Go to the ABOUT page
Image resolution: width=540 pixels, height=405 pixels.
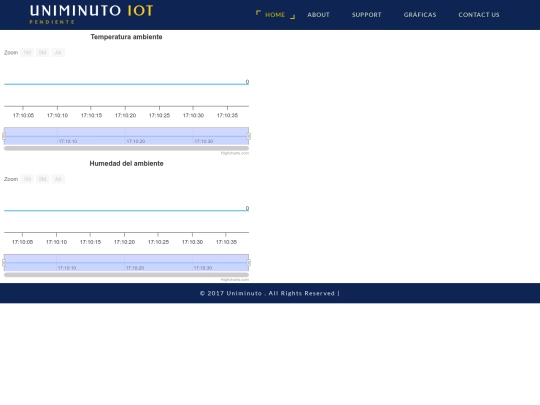pyautogui.click(x=319, y=15)
